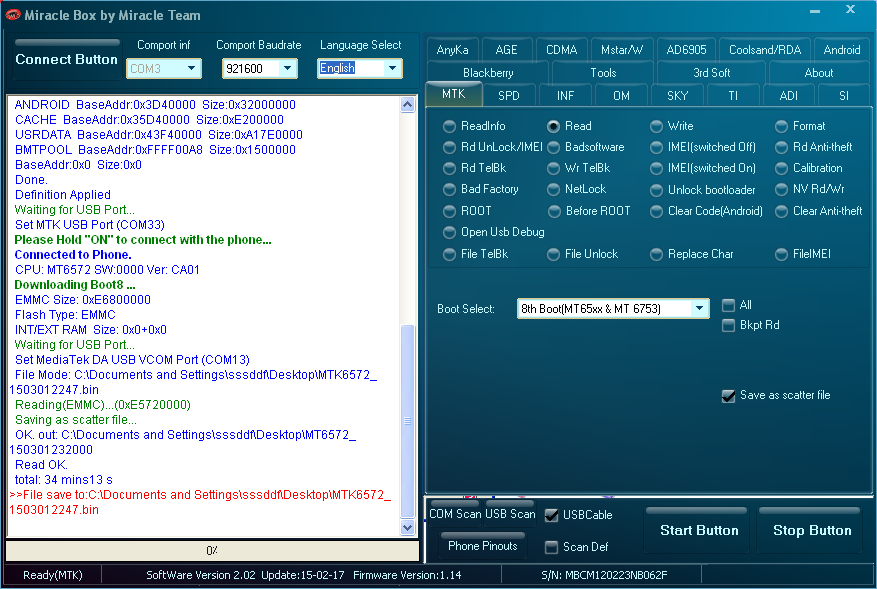Click the USB Scan button
This screenshot has height=589, width=877.
coord(510,514)
